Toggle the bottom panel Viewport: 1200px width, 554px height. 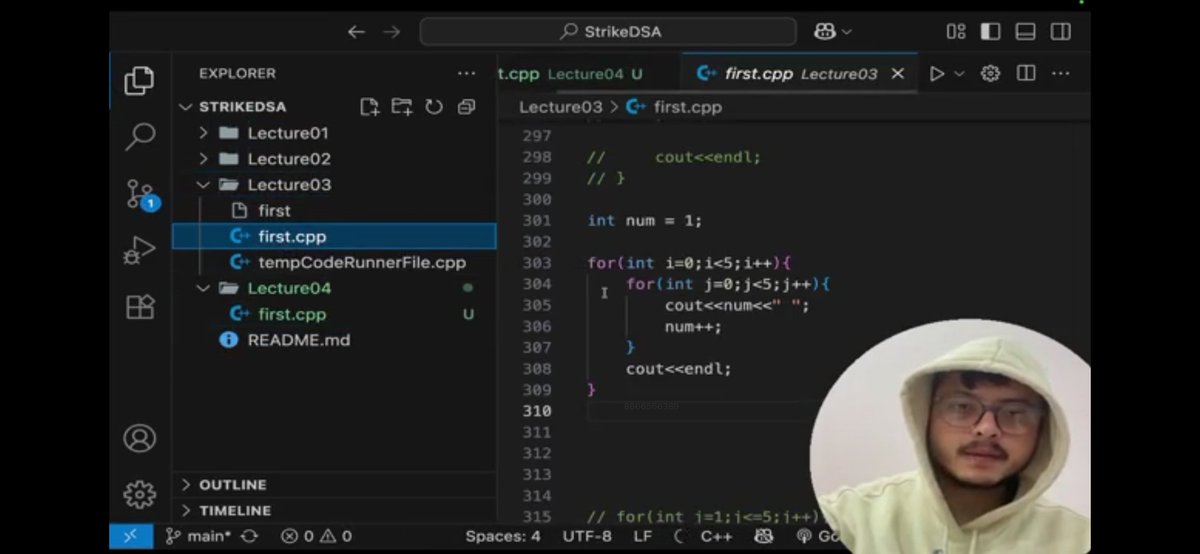[1025, 32]
